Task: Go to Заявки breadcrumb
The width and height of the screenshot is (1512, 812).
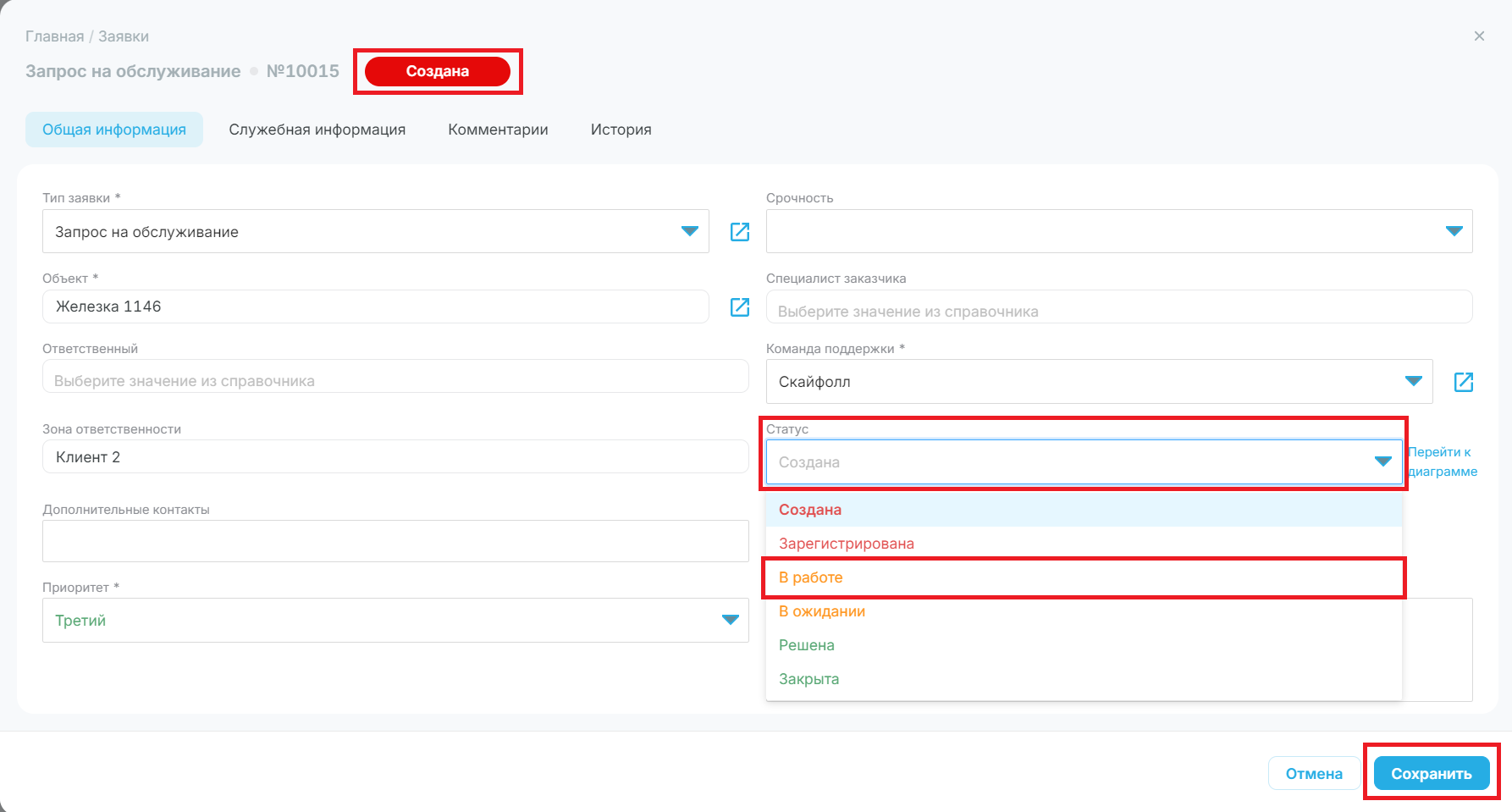Action: pyautogui.click(x=124, y=36)
